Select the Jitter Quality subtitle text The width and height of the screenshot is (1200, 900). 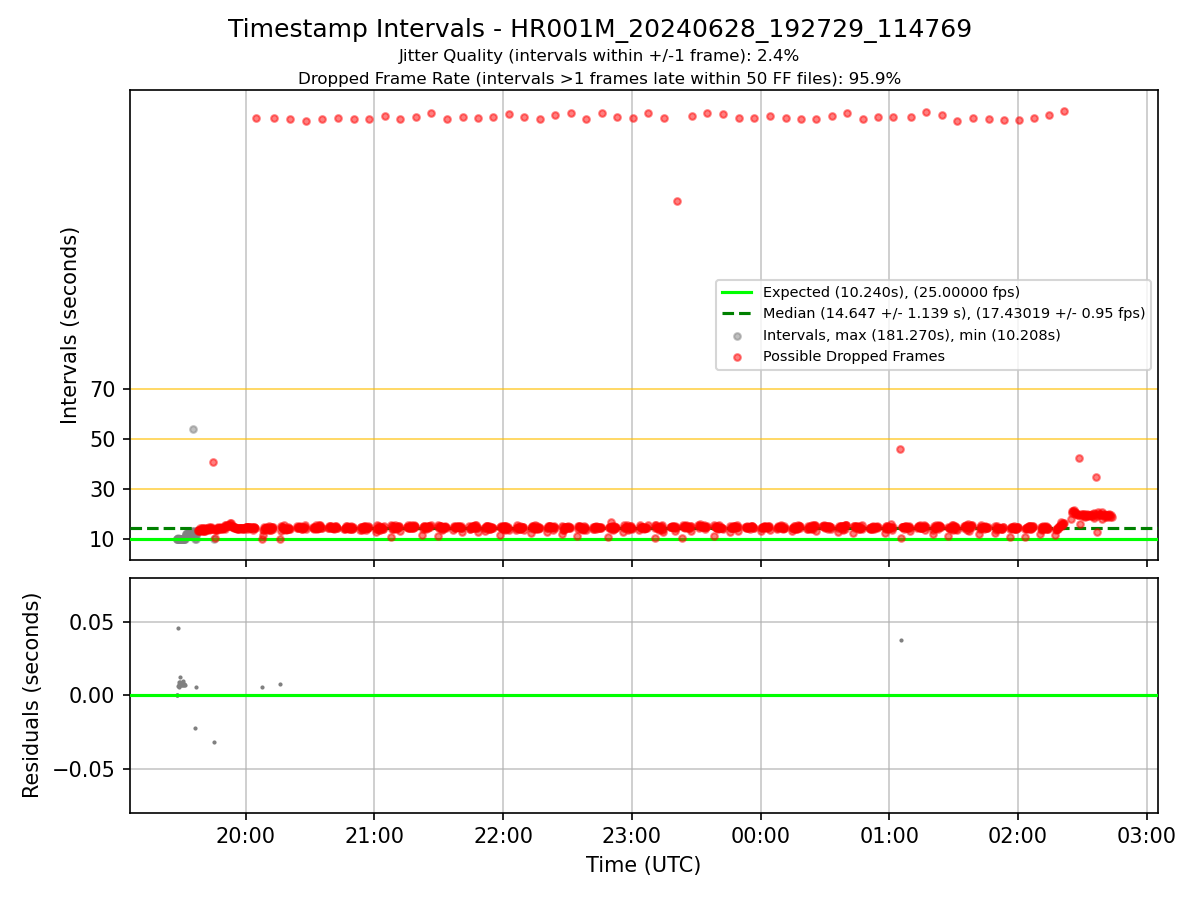click(599, 56)
